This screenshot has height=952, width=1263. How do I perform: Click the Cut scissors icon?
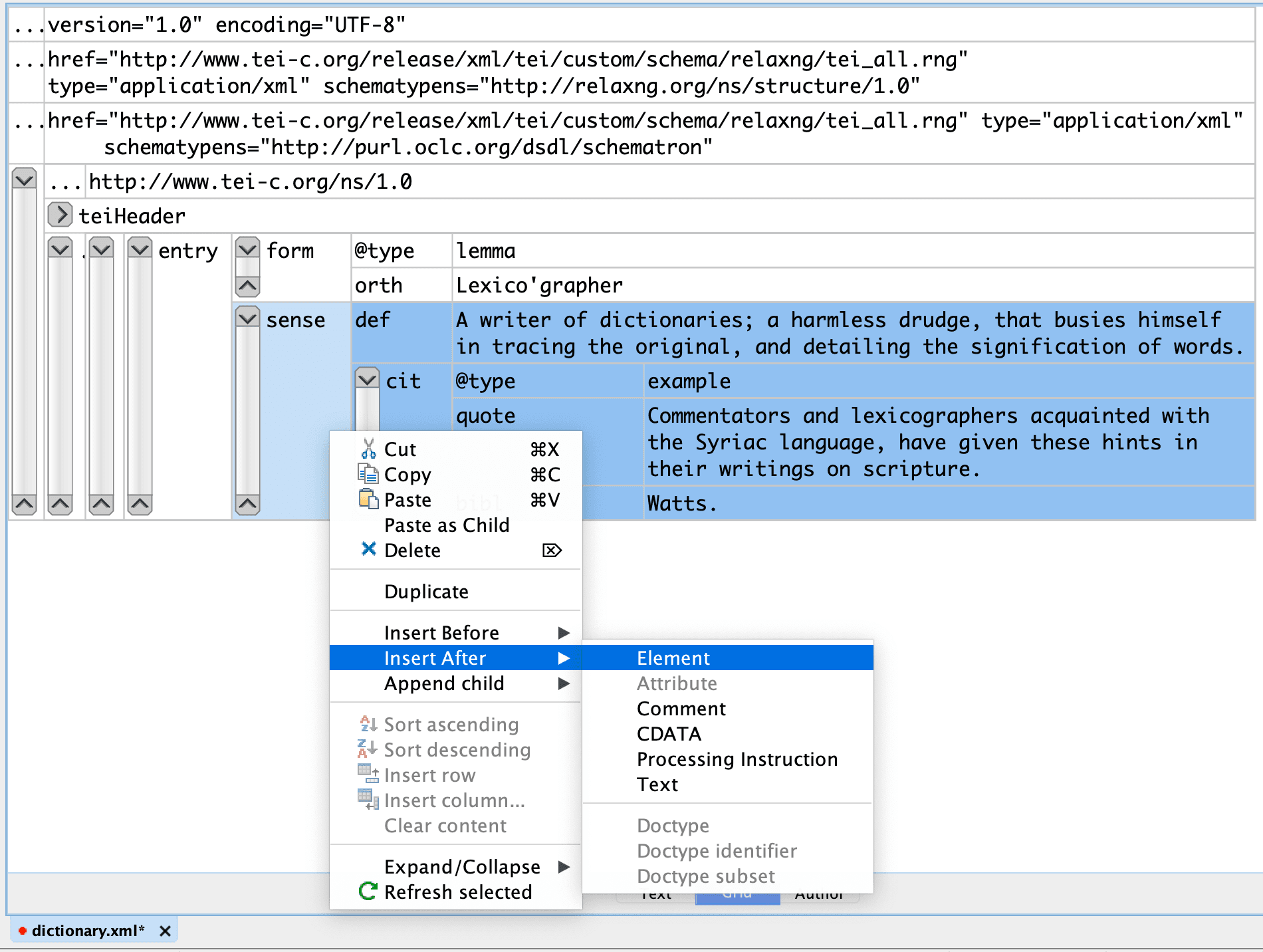tap(368, 449)
